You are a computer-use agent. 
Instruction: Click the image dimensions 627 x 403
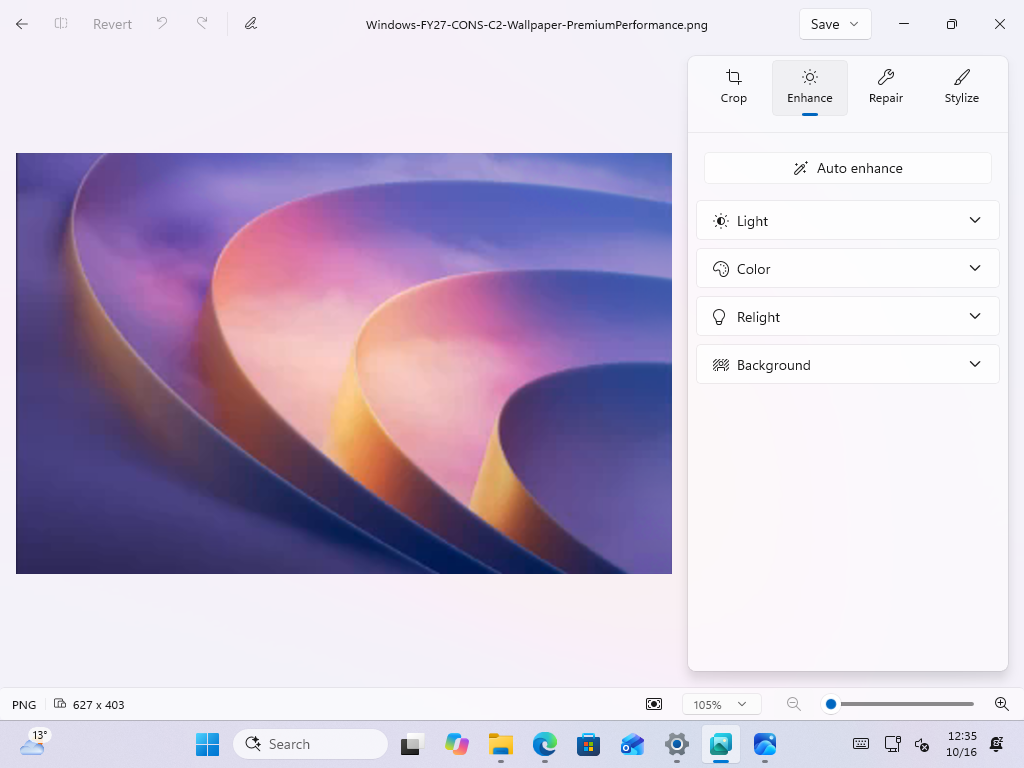click(98, 705)
